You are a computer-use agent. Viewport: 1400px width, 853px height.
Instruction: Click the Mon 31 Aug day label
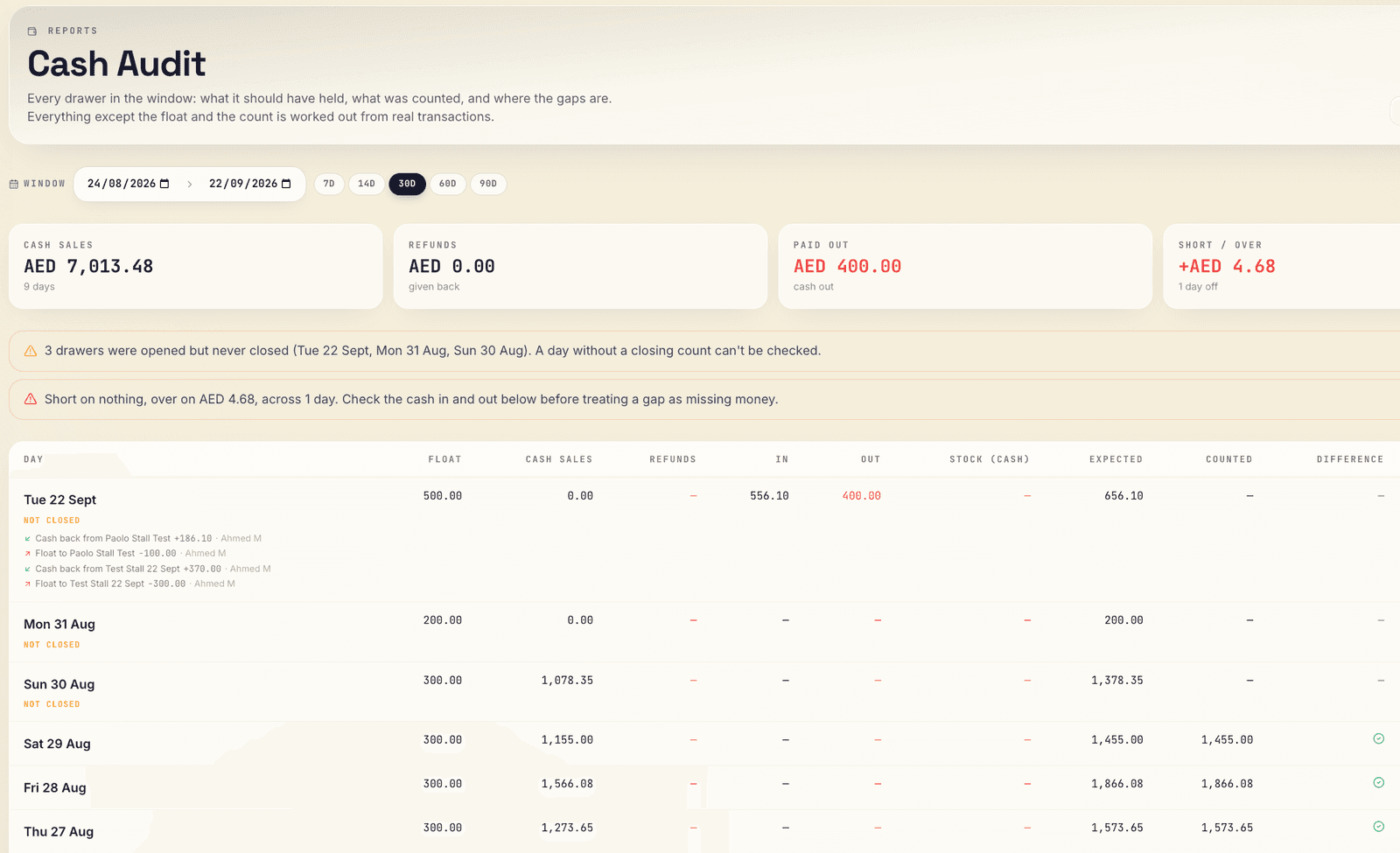click(x=59, y=625)
